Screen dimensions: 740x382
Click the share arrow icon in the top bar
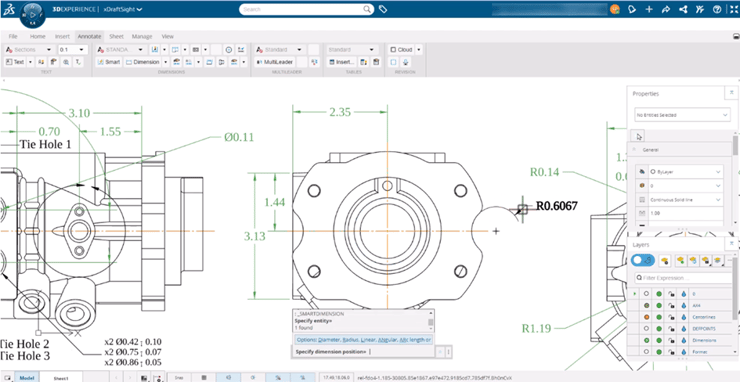coord(666,9)
